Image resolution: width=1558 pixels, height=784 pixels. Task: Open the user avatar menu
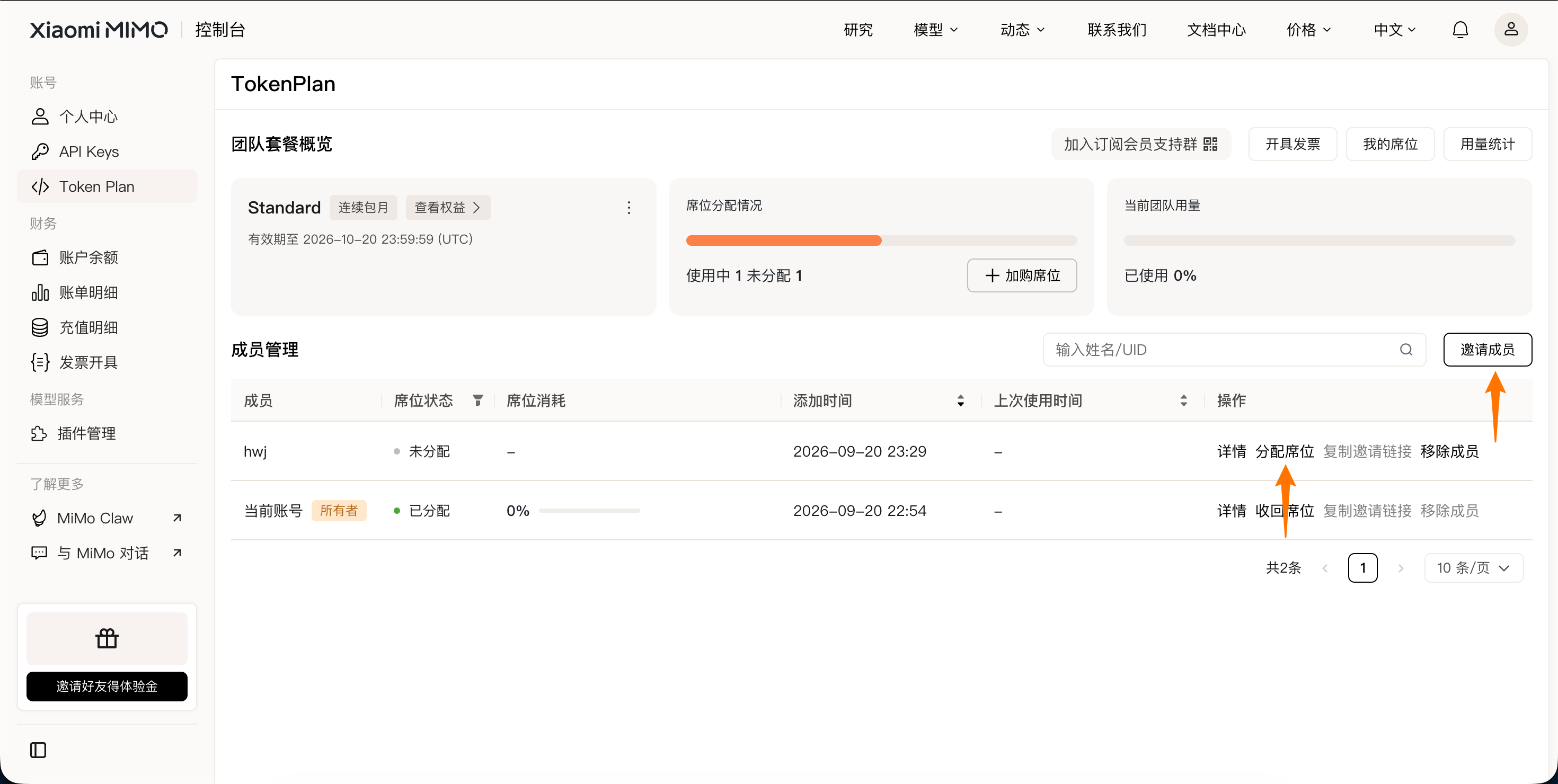pyautogui.click(x=1511, y=30)
